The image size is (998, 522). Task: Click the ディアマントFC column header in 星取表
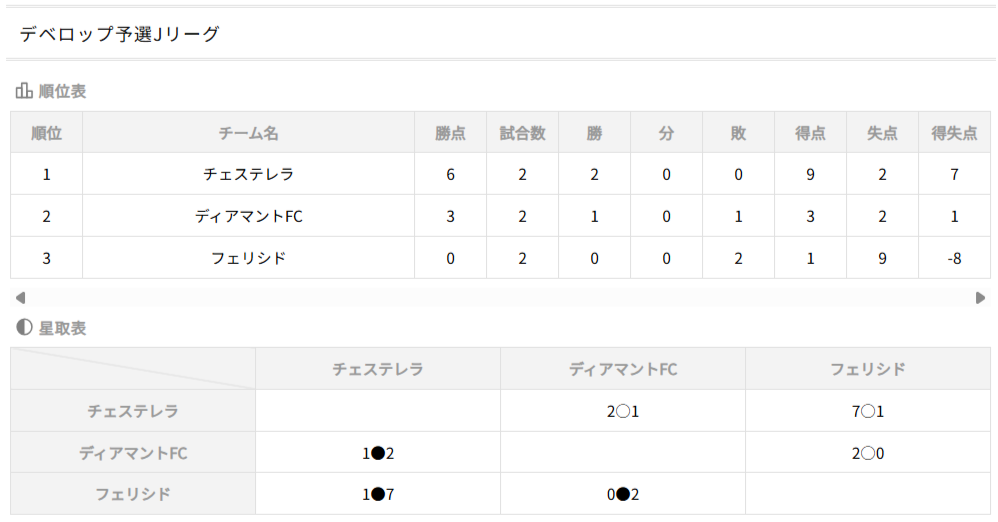(x=623, y=369)
